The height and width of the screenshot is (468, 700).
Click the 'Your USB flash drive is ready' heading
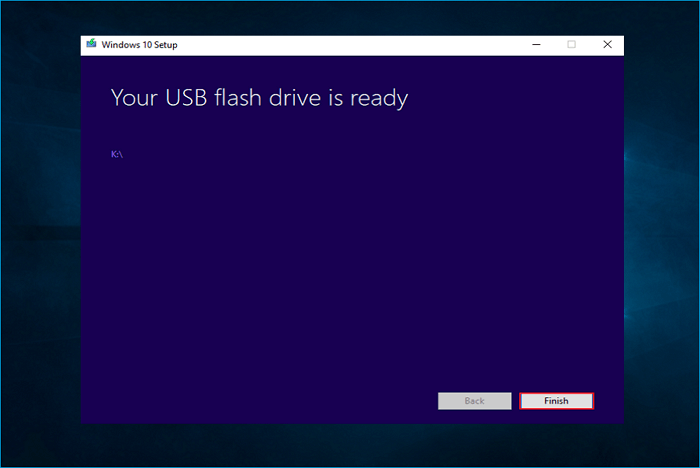tap(259, 98)
